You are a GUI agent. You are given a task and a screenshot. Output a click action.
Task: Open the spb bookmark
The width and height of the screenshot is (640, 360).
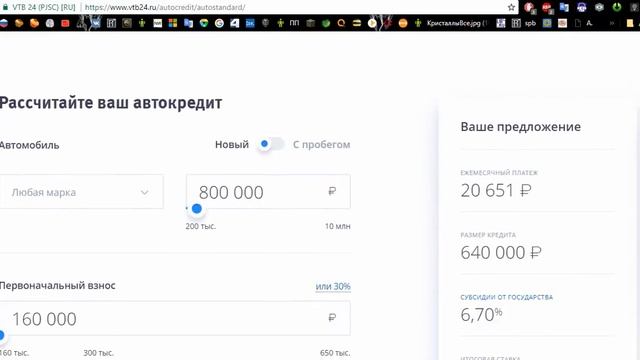(524, 23)
